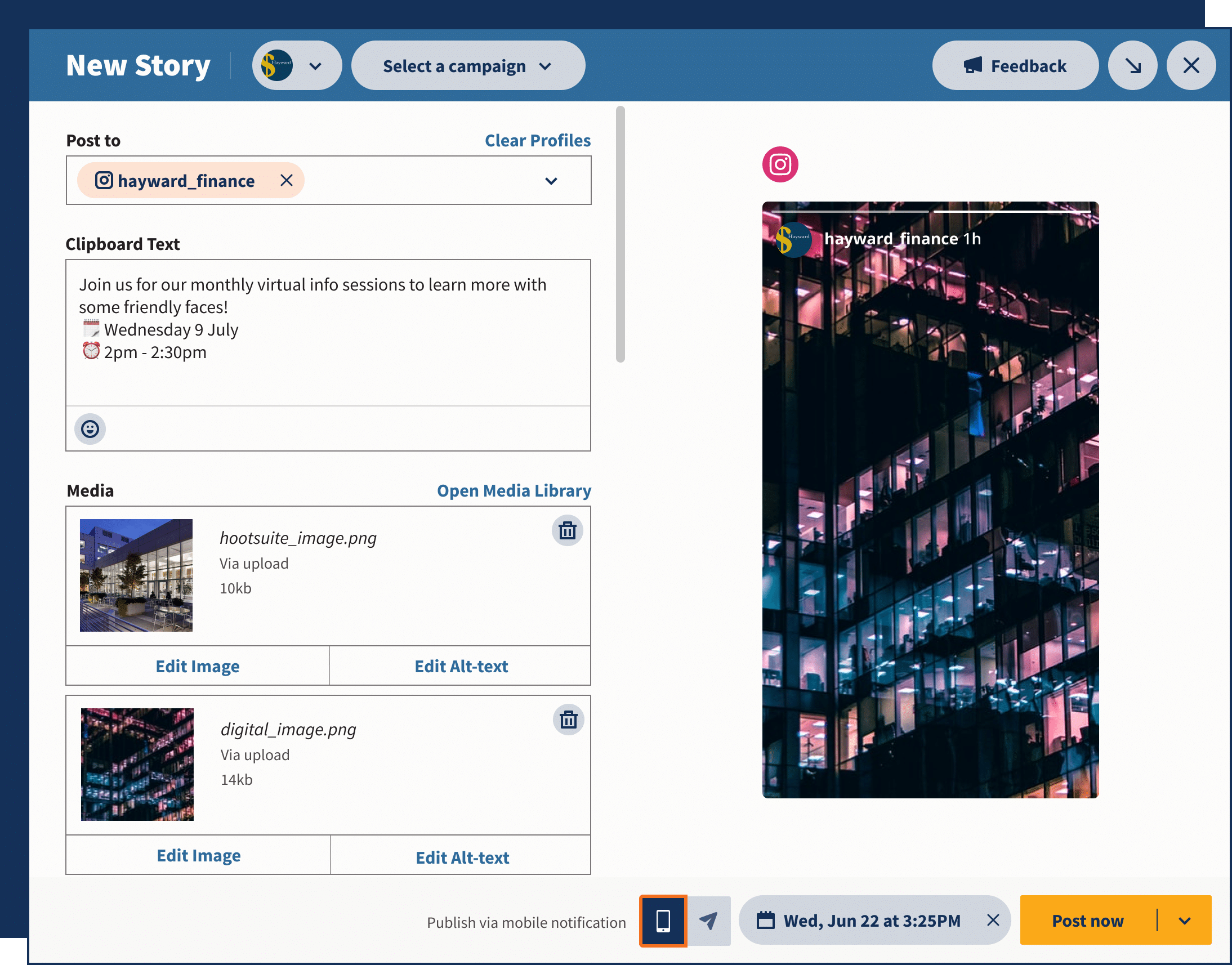This screenshot has height=965, width=1232.
Task: Open the Select a campaign dropdown
Action: coord(467,65)
